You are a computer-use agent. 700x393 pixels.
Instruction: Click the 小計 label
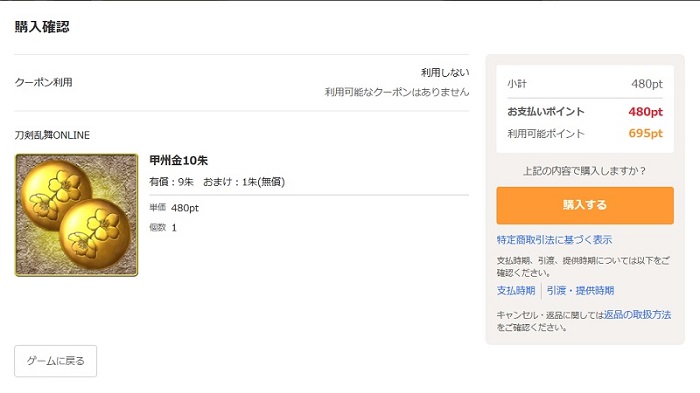click(517, 84)
